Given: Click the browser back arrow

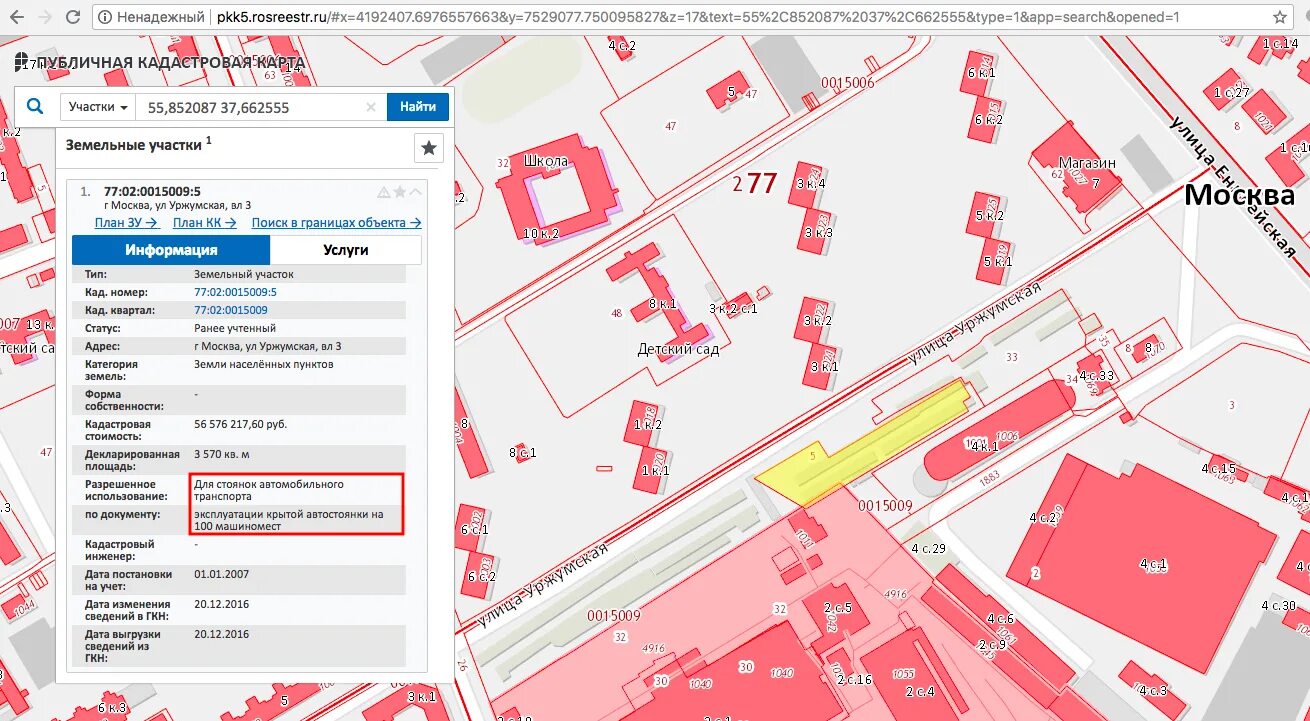Looking at the screenshot, I should click(14, 17).
